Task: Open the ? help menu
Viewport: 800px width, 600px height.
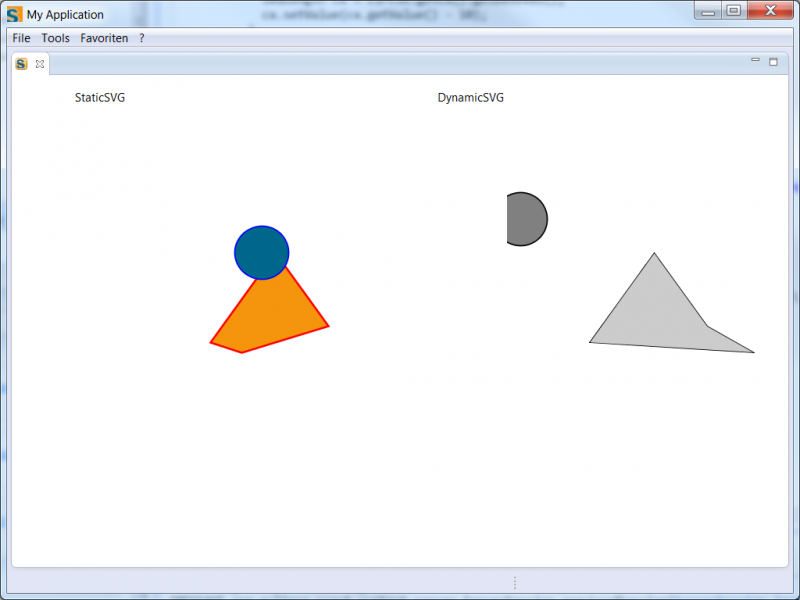Action: coord(141,38)
